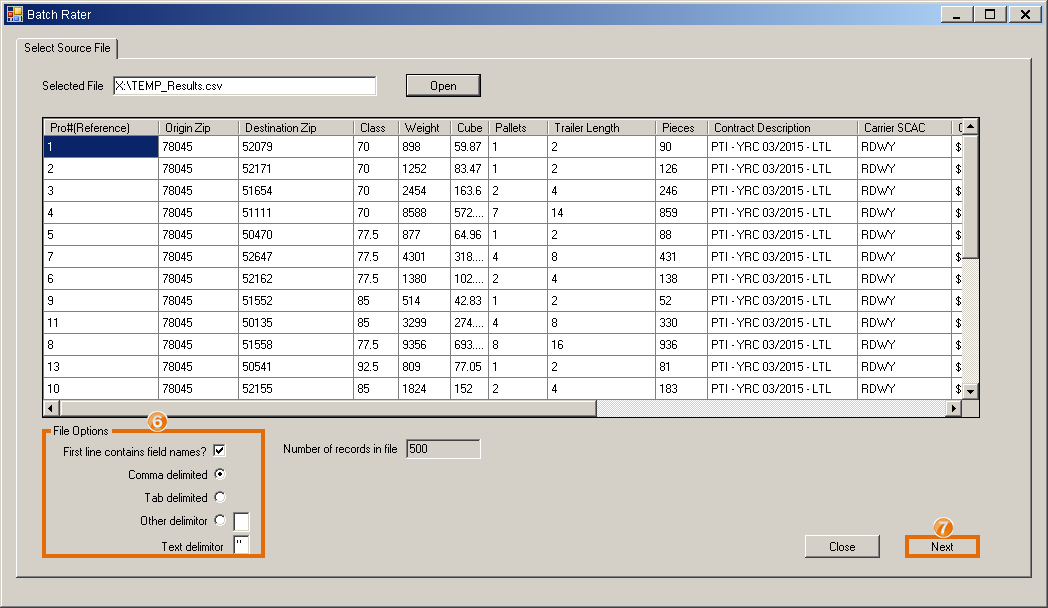The image size is (1048, 608).
Task: Maximize the Batch Rater window
Action: click(x=991, y=14)
